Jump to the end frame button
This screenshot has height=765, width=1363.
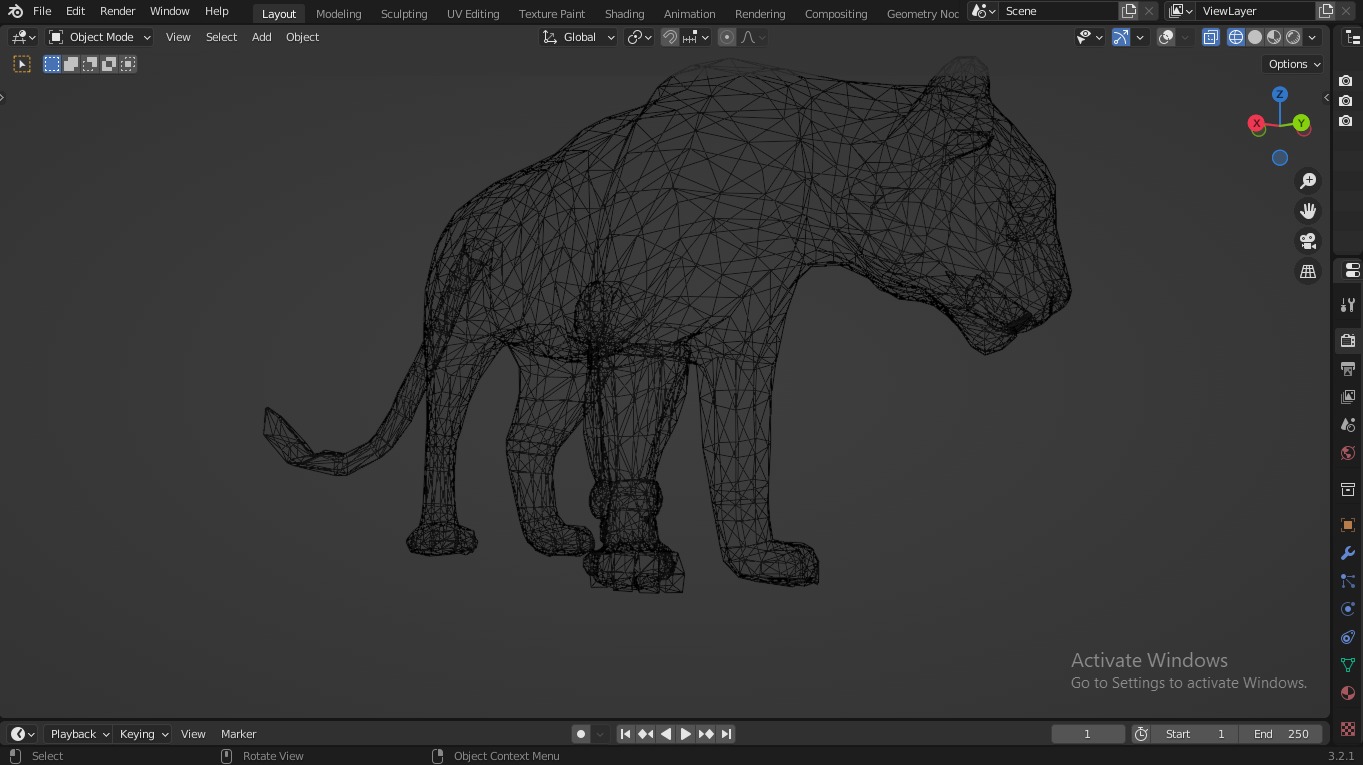[726, 734]
